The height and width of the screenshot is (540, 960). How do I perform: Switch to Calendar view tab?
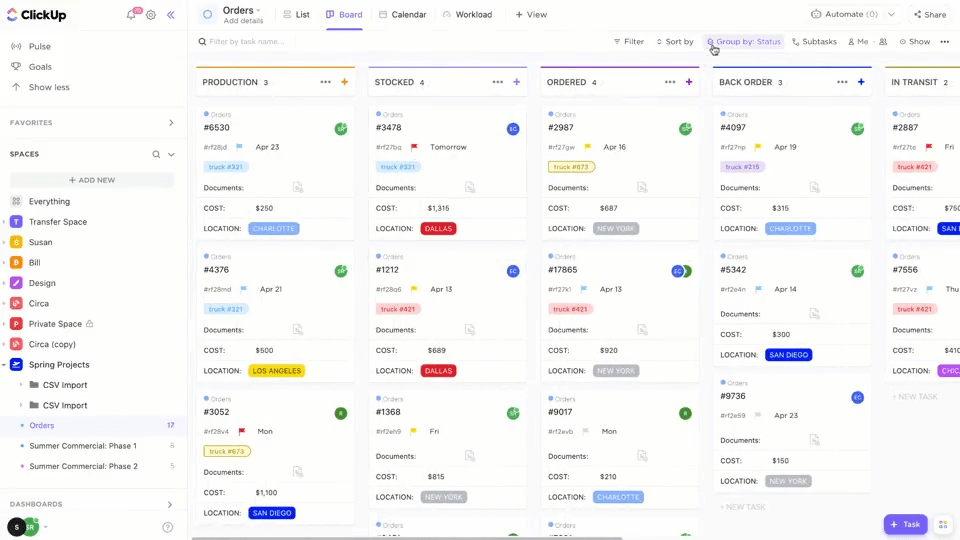(402, 15)
